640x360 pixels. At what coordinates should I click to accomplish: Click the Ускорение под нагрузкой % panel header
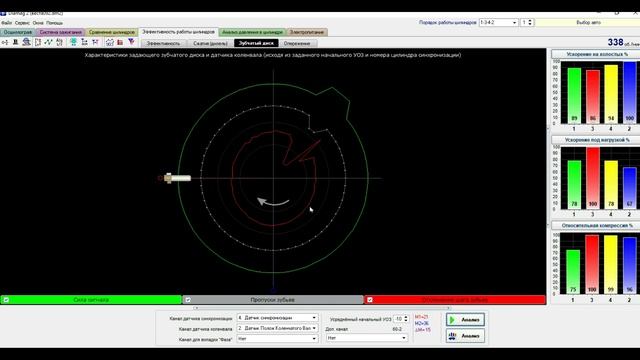[x=595, y=140]
